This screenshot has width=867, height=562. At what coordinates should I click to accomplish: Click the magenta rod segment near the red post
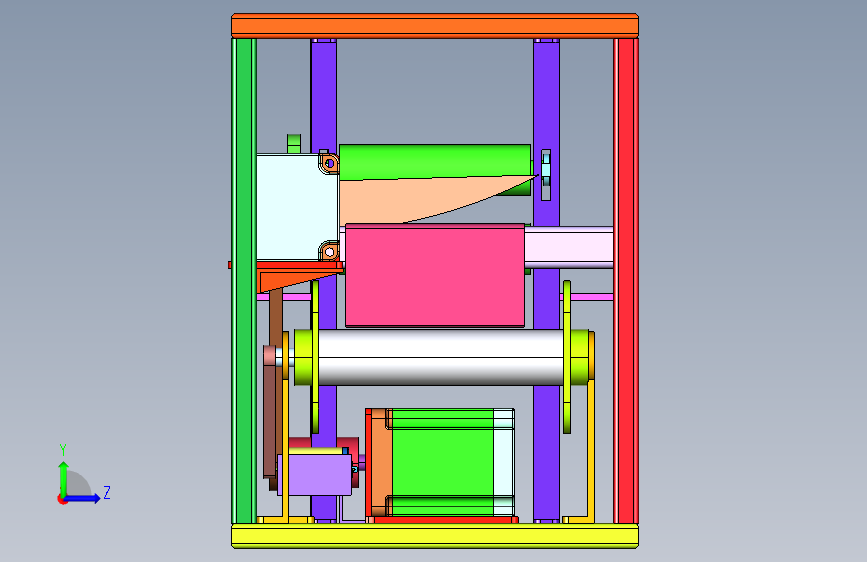(x=587, y=297)
